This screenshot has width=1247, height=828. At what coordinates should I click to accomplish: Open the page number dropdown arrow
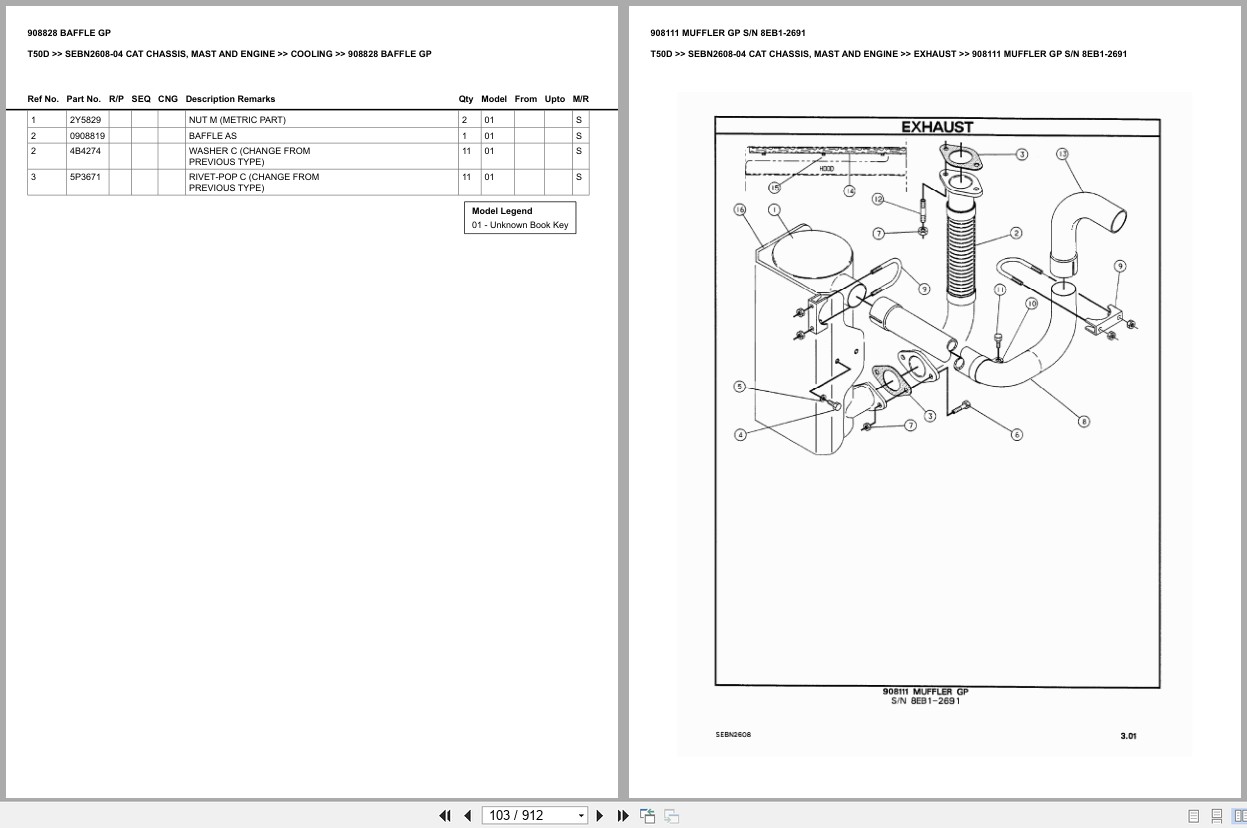[x=581, y=816]
